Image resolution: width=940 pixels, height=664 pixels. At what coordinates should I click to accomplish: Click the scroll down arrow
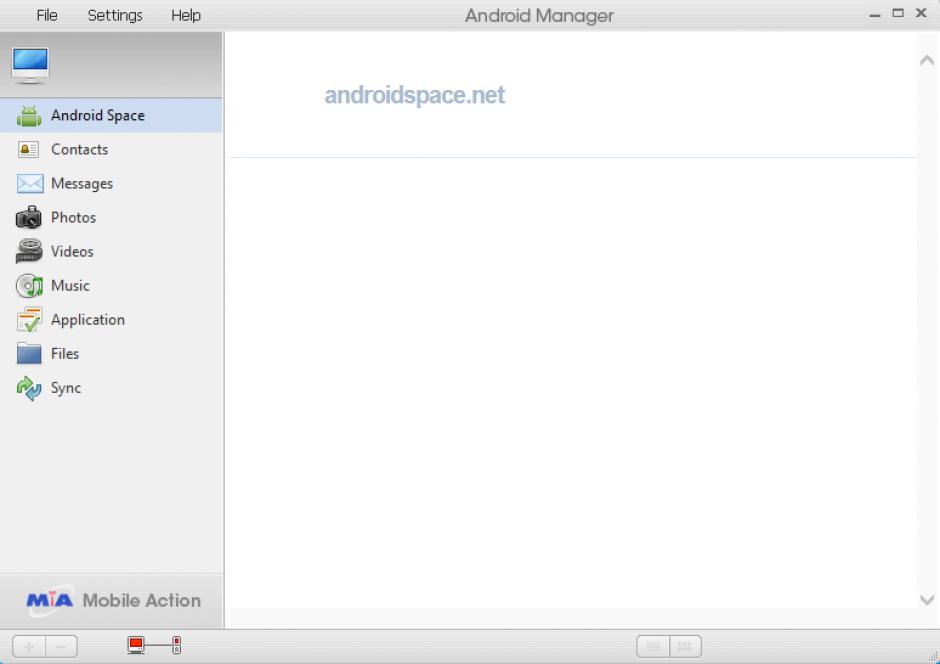click(927, 600)
